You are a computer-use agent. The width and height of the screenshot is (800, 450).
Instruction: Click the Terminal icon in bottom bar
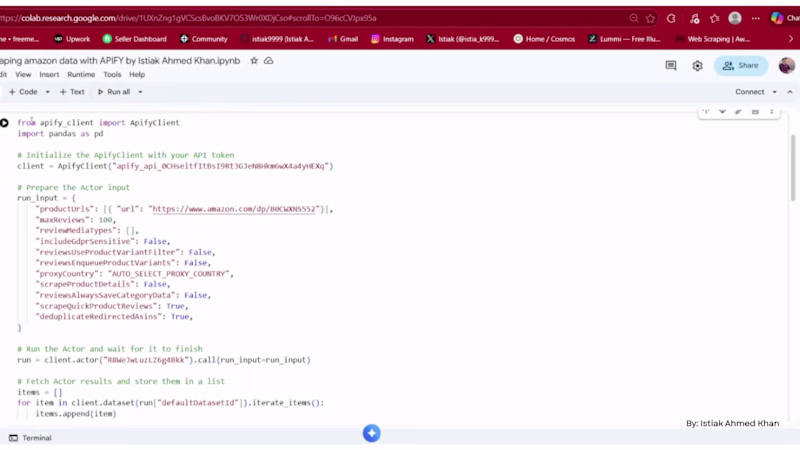pyautogui.click(x=13, y=438)
